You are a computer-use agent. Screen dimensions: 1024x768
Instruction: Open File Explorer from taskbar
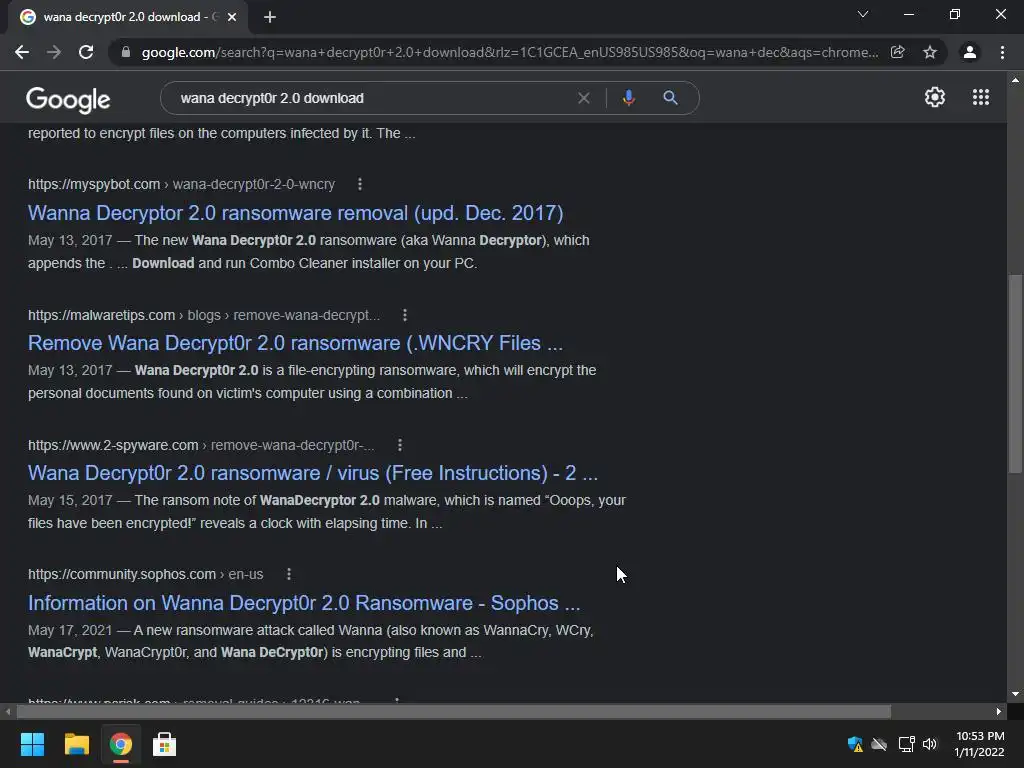76,744
